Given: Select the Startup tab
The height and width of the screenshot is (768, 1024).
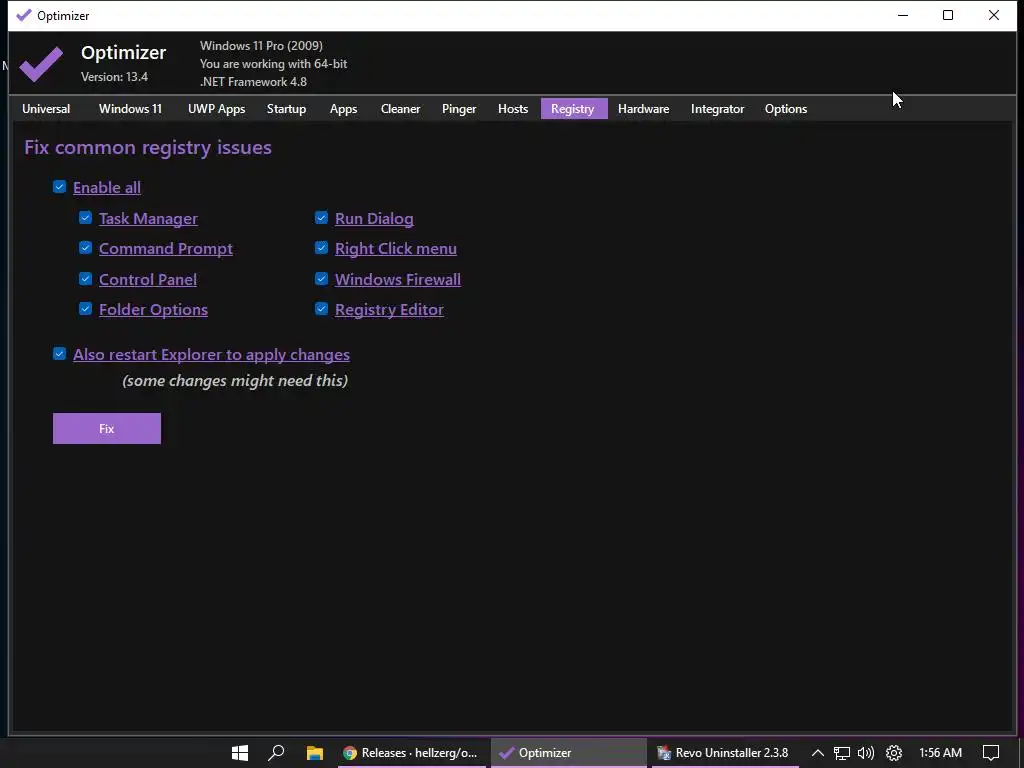Looking at the screenshot, I should (x=286, y=109).
